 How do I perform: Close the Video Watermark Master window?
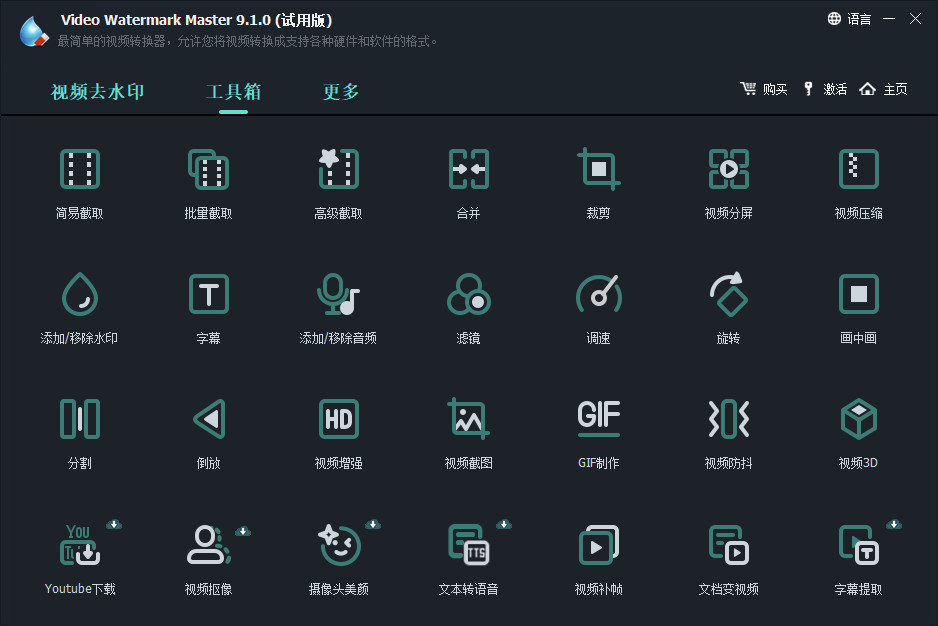click(x=915, y=19)
